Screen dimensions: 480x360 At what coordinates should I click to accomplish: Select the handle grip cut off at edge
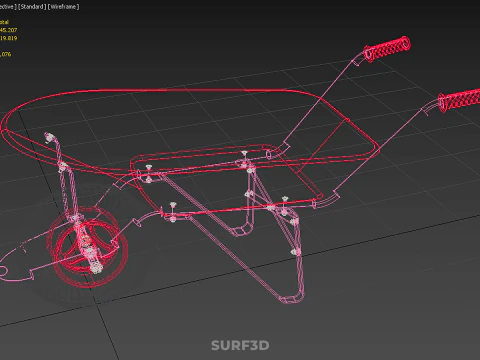[459, 100]
